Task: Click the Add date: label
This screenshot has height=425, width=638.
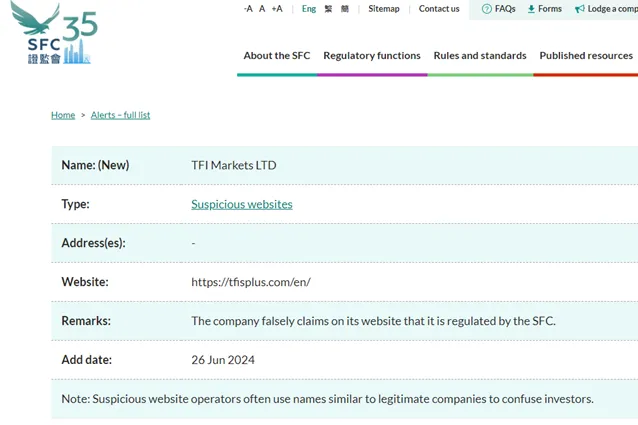Action: click(87, 360)
